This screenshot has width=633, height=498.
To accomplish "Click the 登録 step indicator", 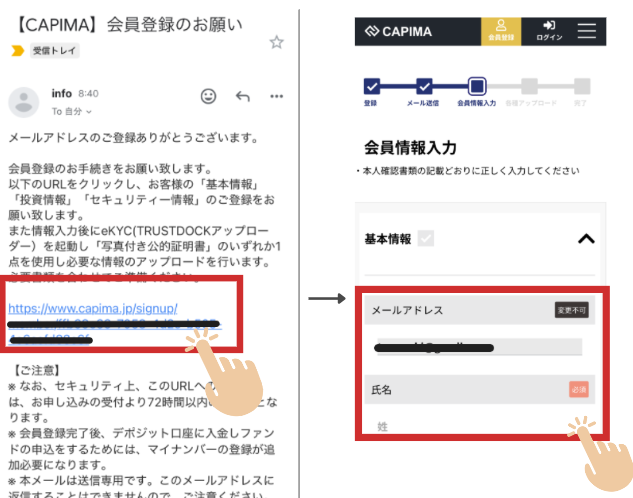I will (371, 86).
